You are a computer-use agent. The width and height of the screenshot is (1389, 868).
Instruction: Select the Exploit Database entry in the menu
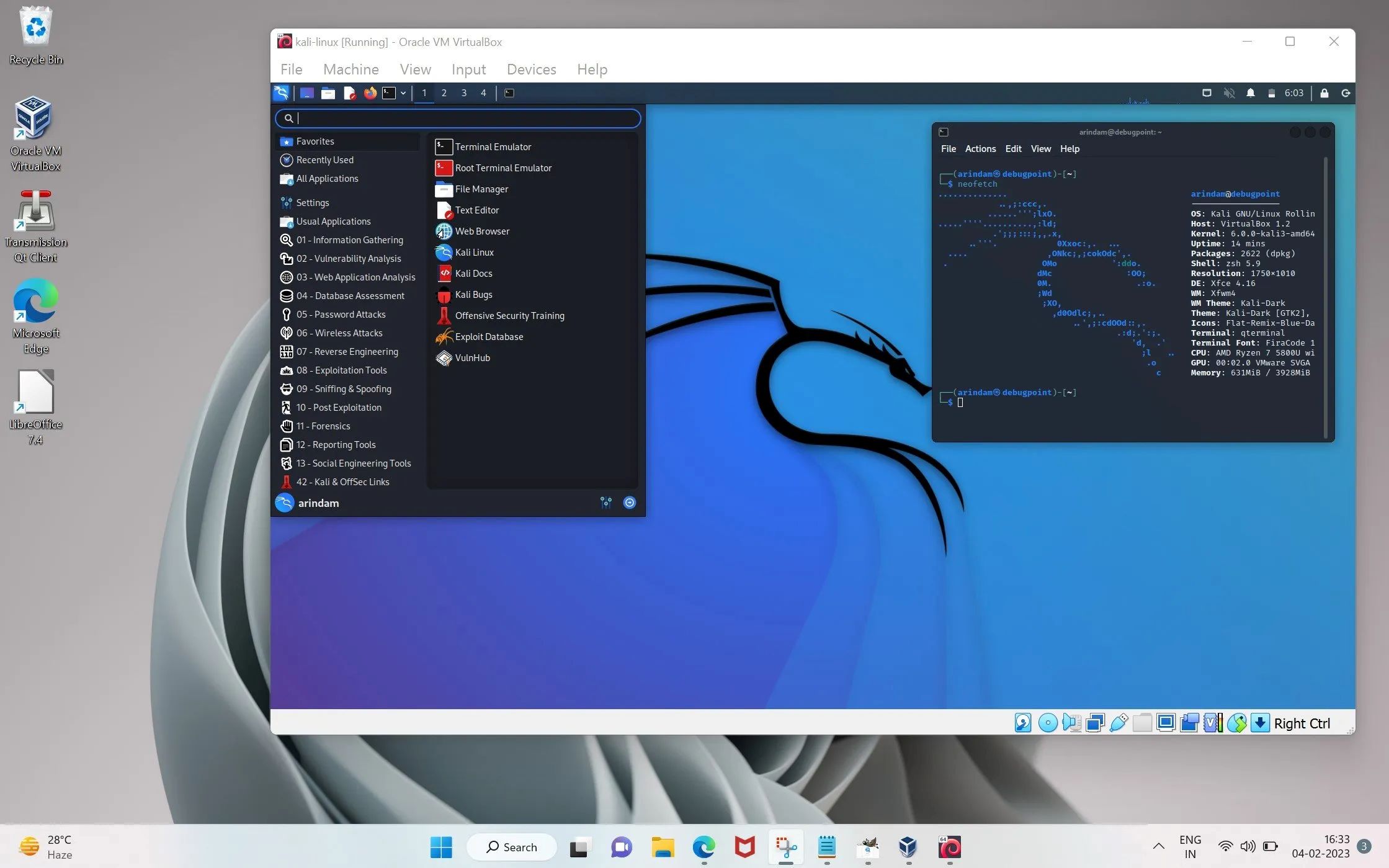[489, 336]
